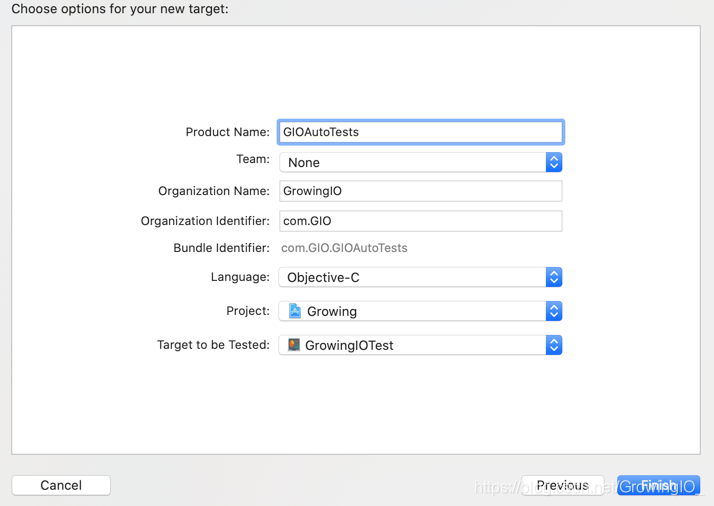714x506 pixels.
Task: Open the Project dropdown showing Growing
Action: pos(420,311)
